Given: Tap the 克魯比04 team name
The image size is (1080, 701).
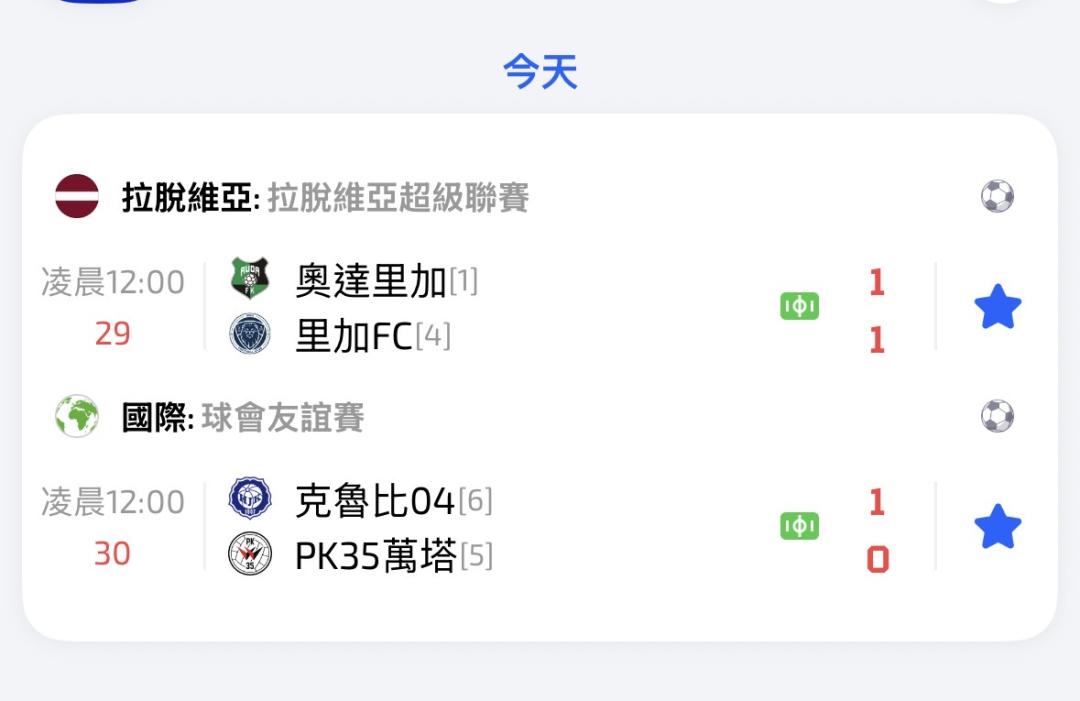Looking at the screenshot, I should (x=375, y=501).
